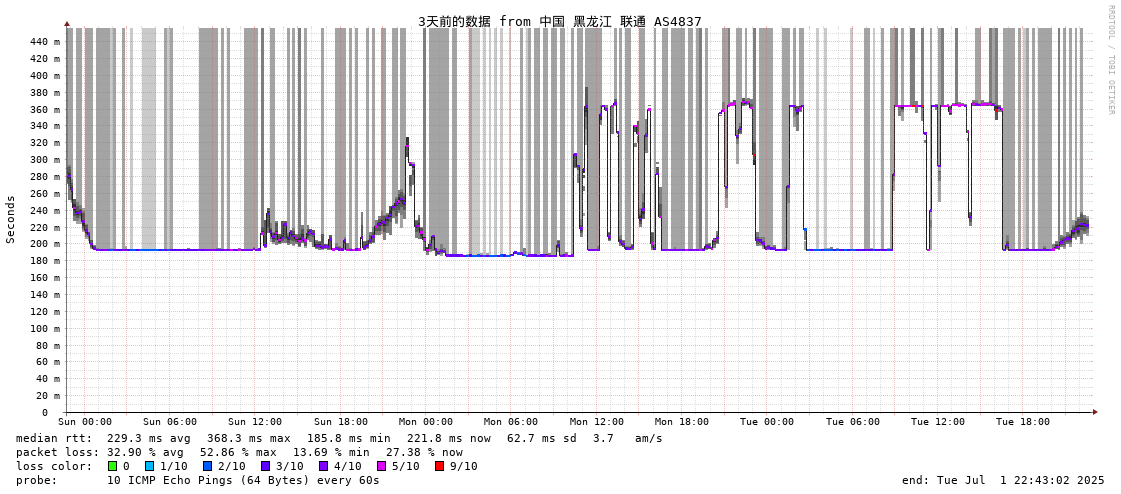Click the violet 4/10 loss color swatch
Image resolution: width=1121 pixels, height=494 pixels.
323,466
